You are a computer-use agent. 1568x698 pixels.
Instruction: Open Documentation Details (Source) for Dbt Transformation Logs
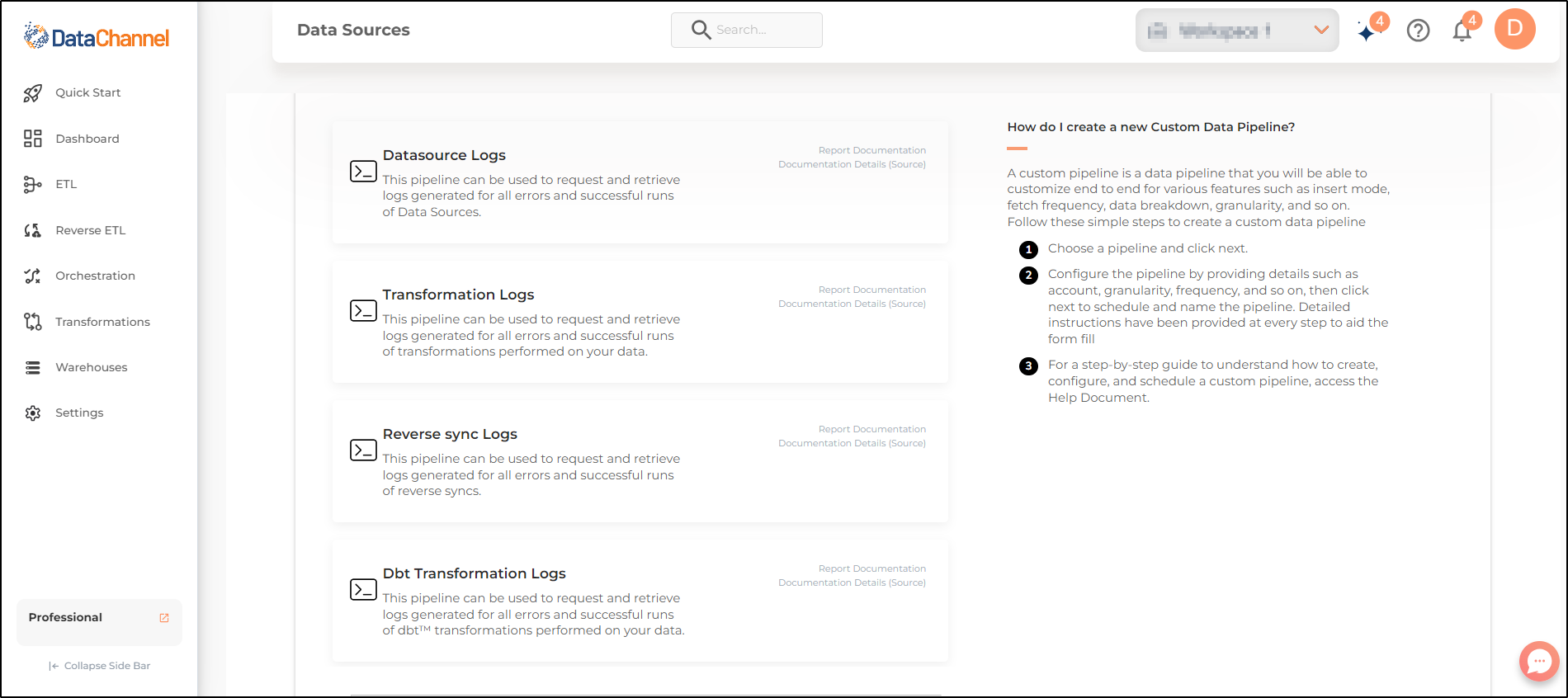pyautogui.click(x=852, y=582)
